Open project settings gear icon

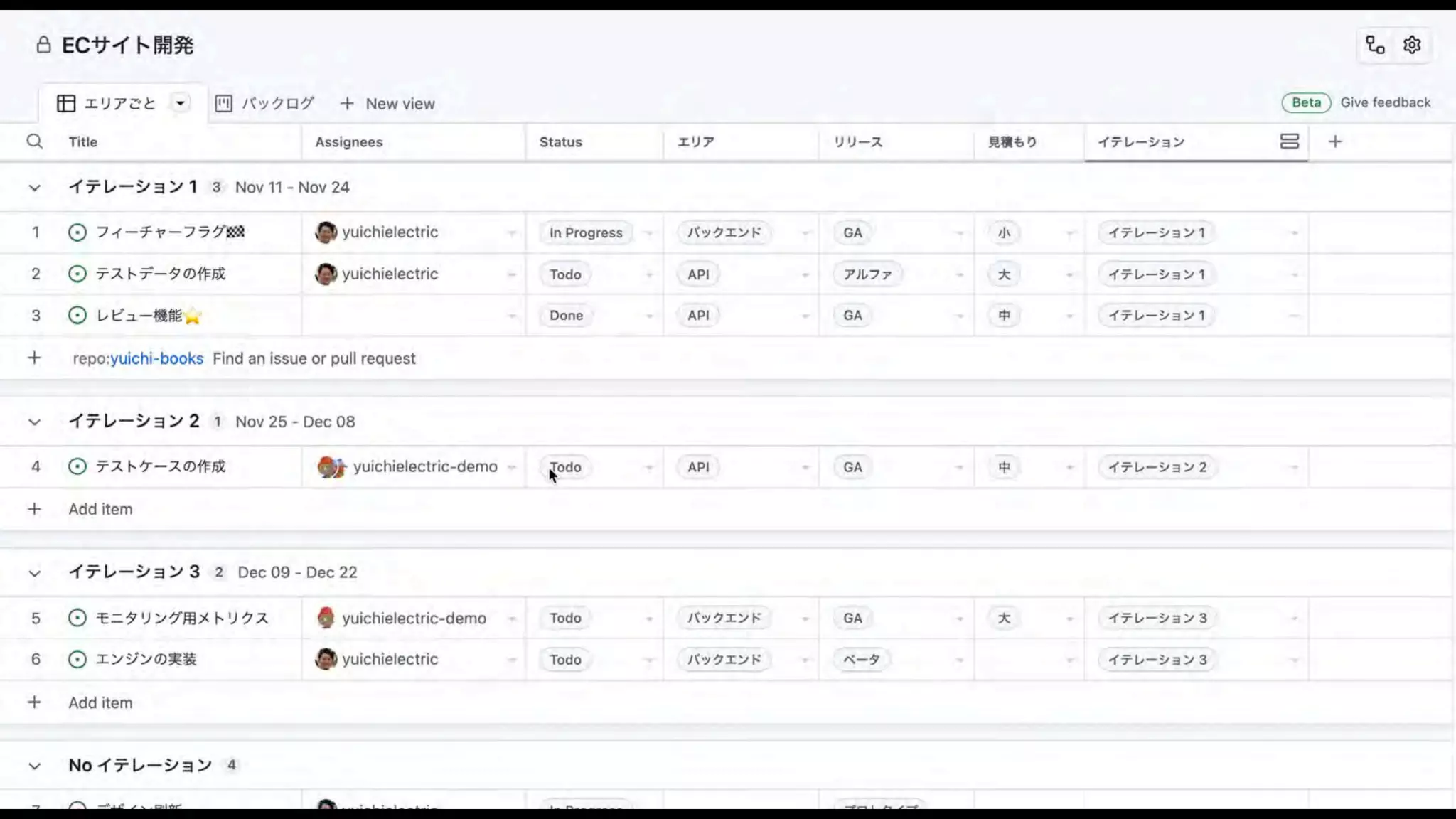coord(1412,45)
